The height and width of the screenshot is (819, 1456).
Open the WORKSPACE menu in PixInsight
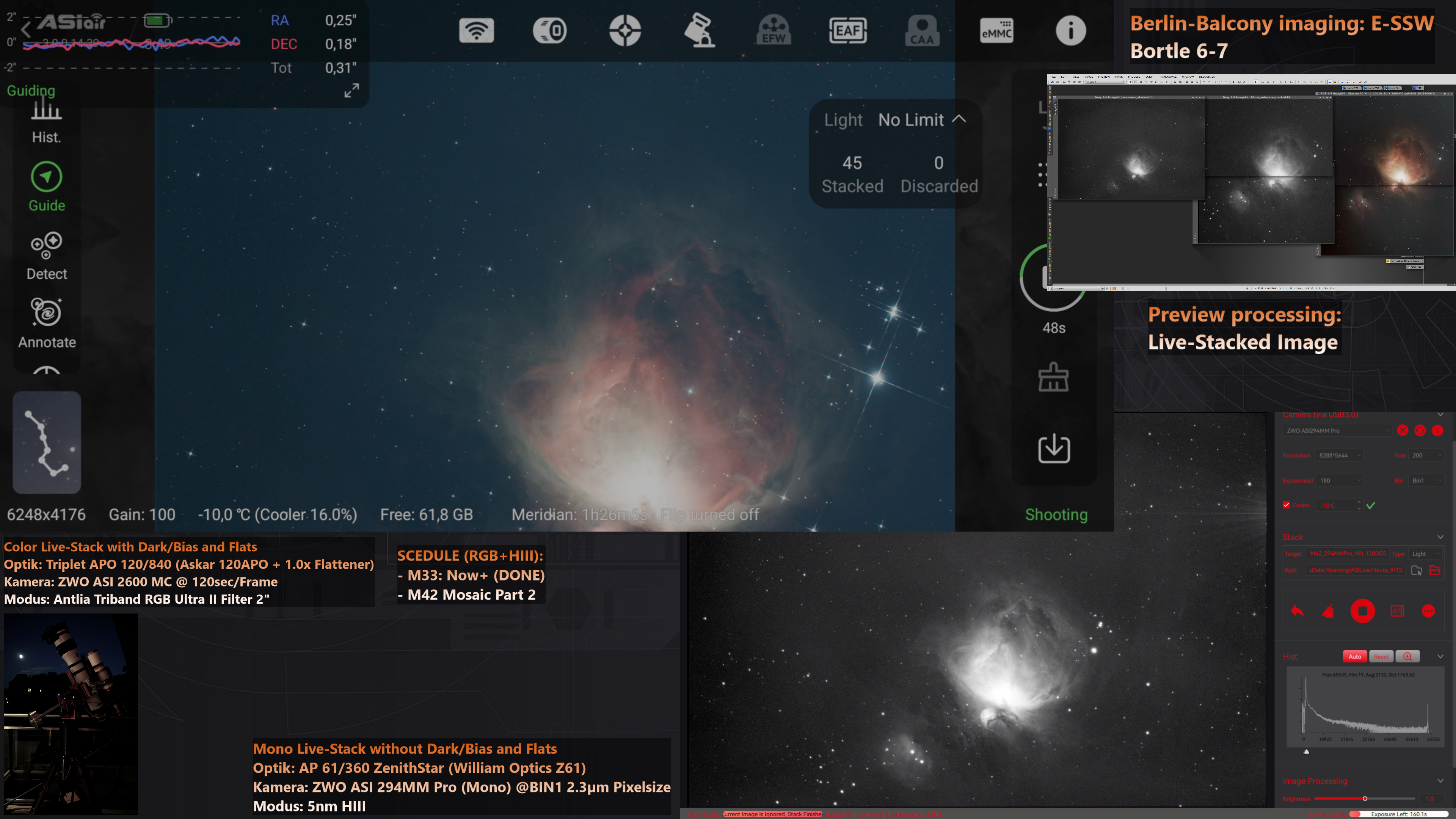point(1169,77)
